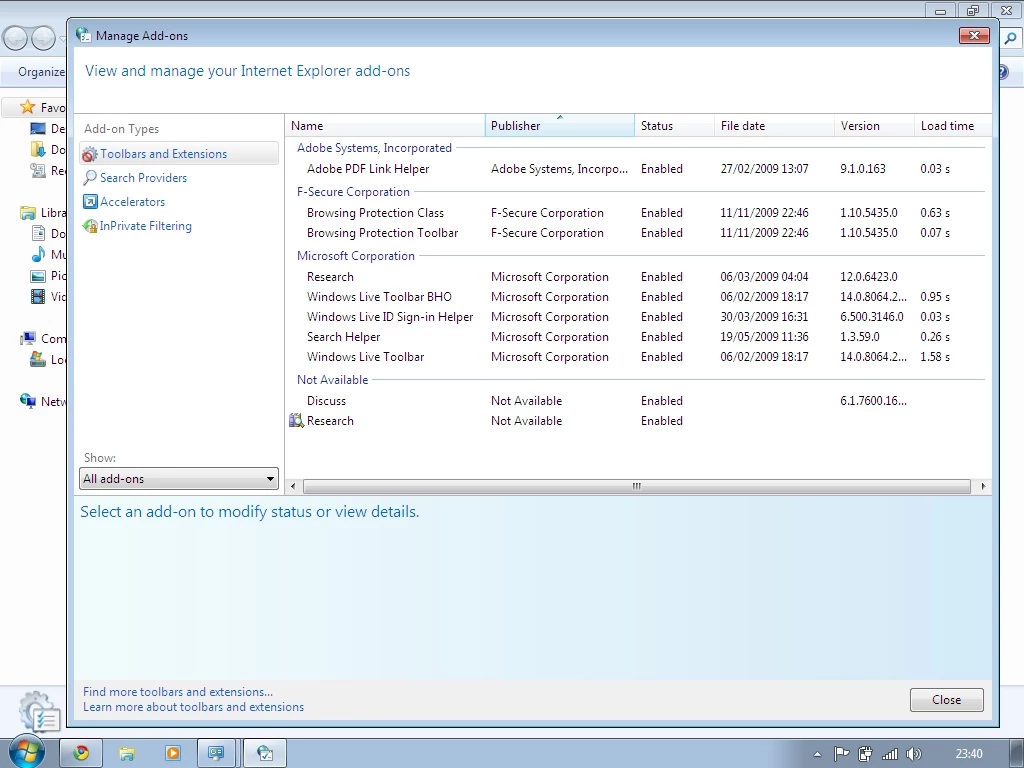1024x768 pixels.
Task: Click the 6.1.7600.16... version cell for Discuss
Action: pyautogui.click(x=873, y=400)
